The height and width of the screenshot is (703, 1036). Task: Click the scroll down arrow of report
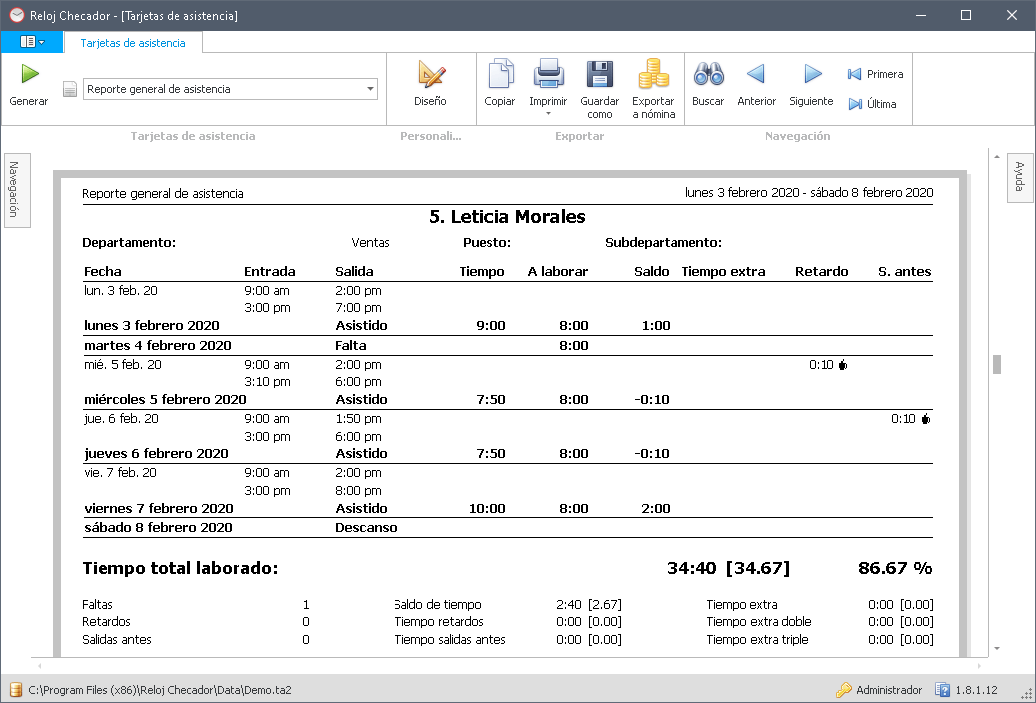996,648
